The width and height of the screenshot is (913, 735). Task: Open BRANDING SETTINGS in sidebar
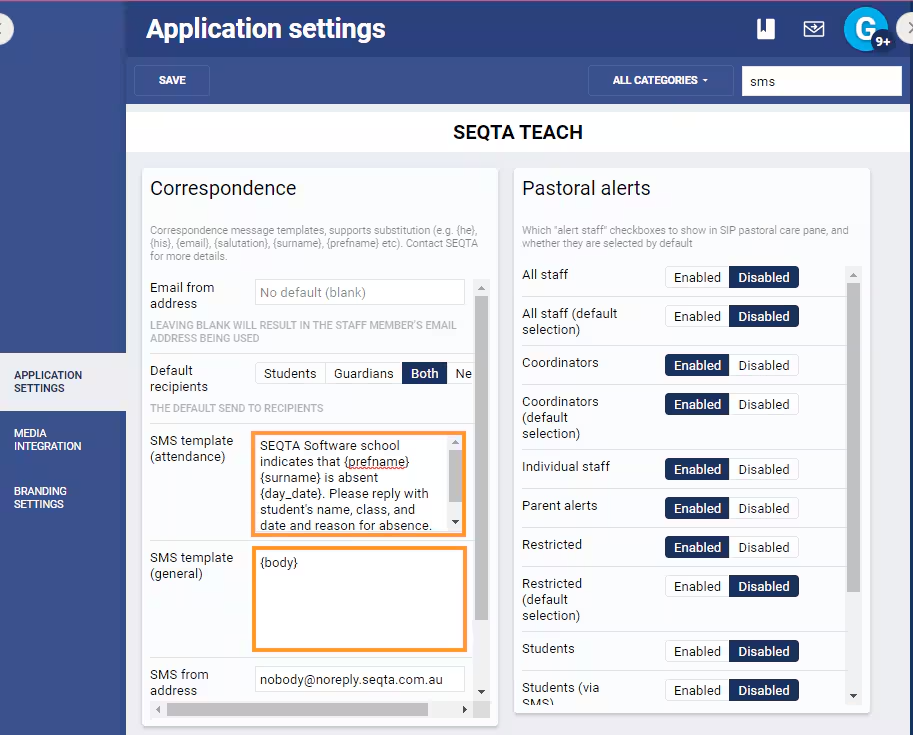[x=63, y=497]
